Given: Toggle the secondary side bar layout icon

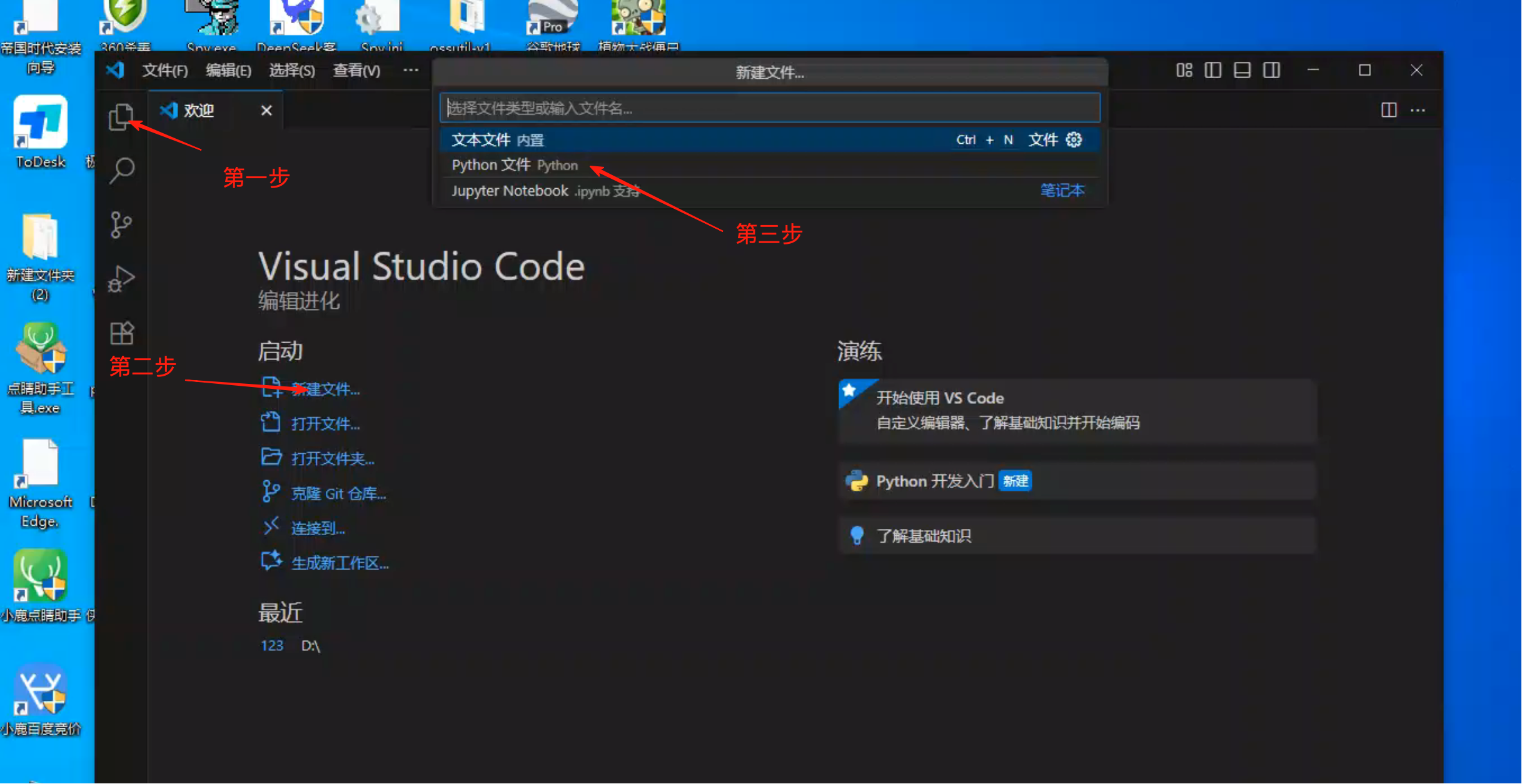Looking at the screenshot, I should click(1271, 70).
